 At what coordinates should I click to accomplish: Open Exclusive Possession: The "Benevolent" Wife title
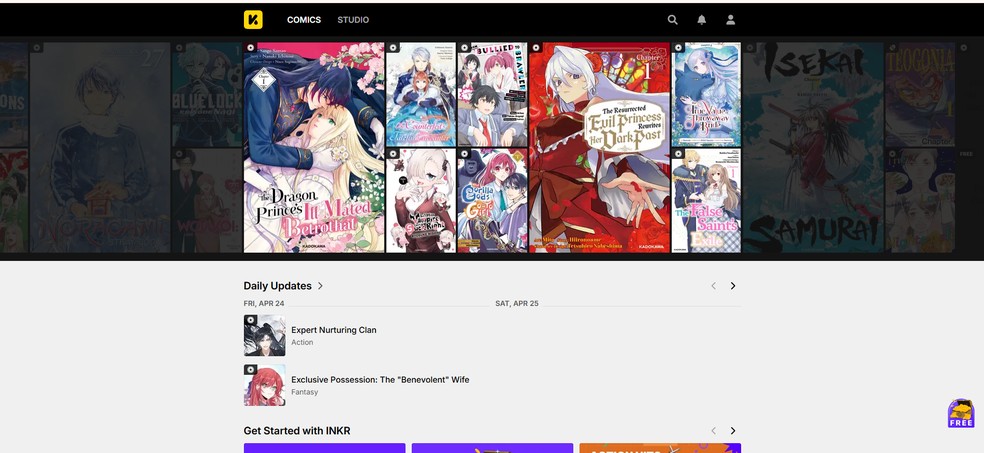click(x=380, y=380)
